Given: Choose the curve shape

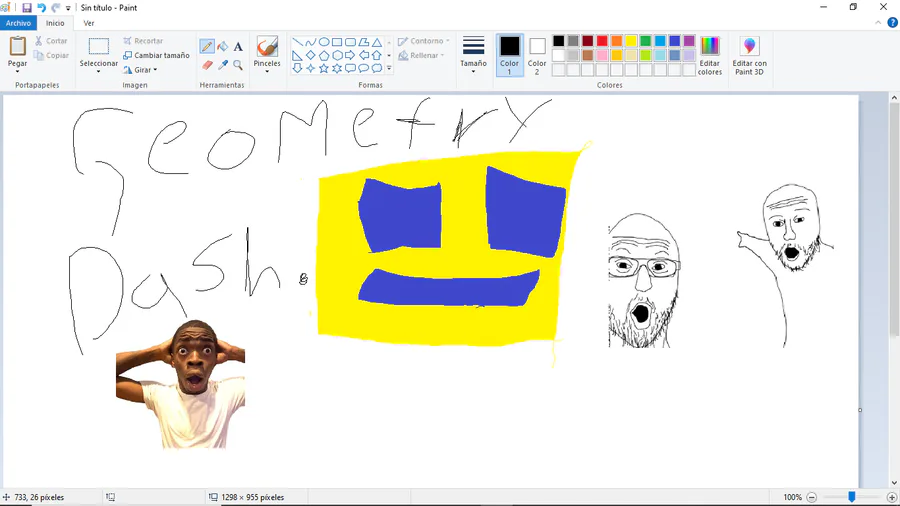Looking at the screenshot, I should click(311, 42).
